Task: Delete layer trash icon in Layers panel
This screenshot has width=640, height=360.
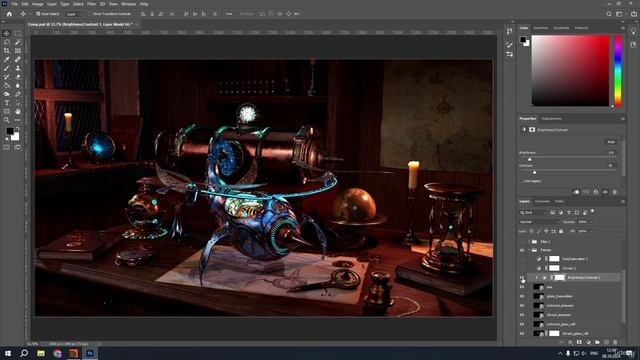Action: click(615, 342)
